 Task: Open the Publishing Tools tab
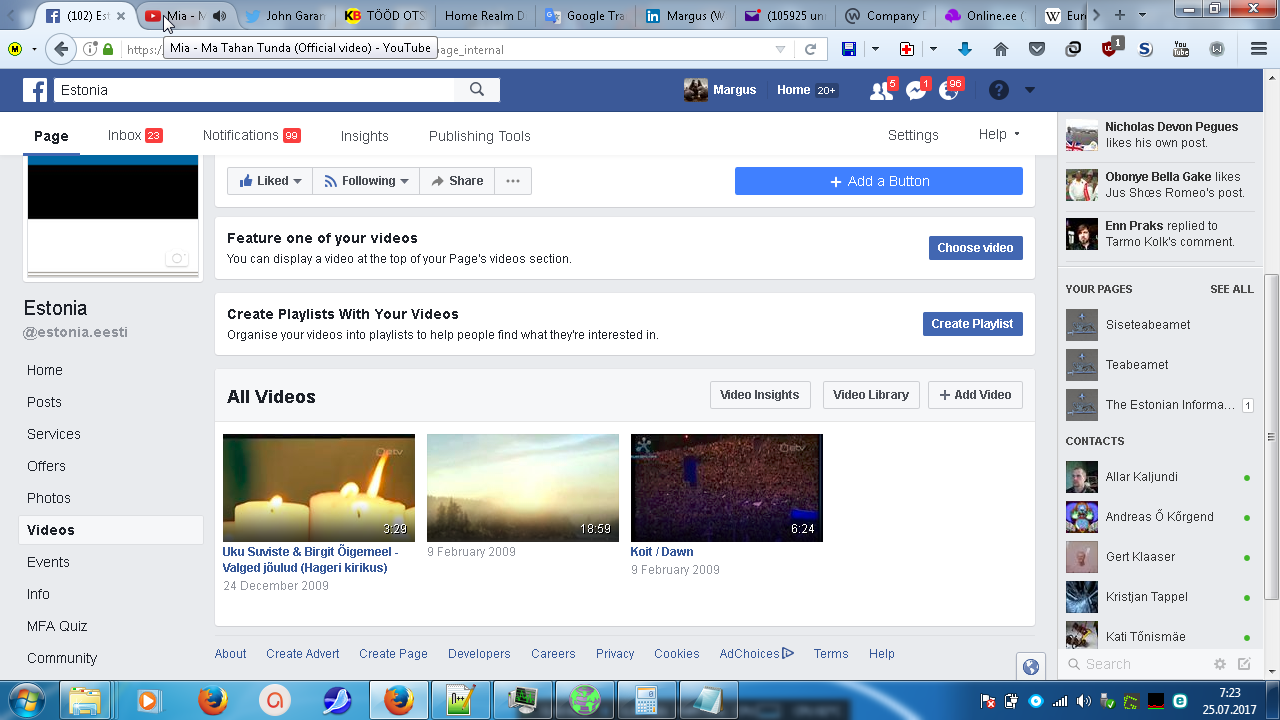480,135
